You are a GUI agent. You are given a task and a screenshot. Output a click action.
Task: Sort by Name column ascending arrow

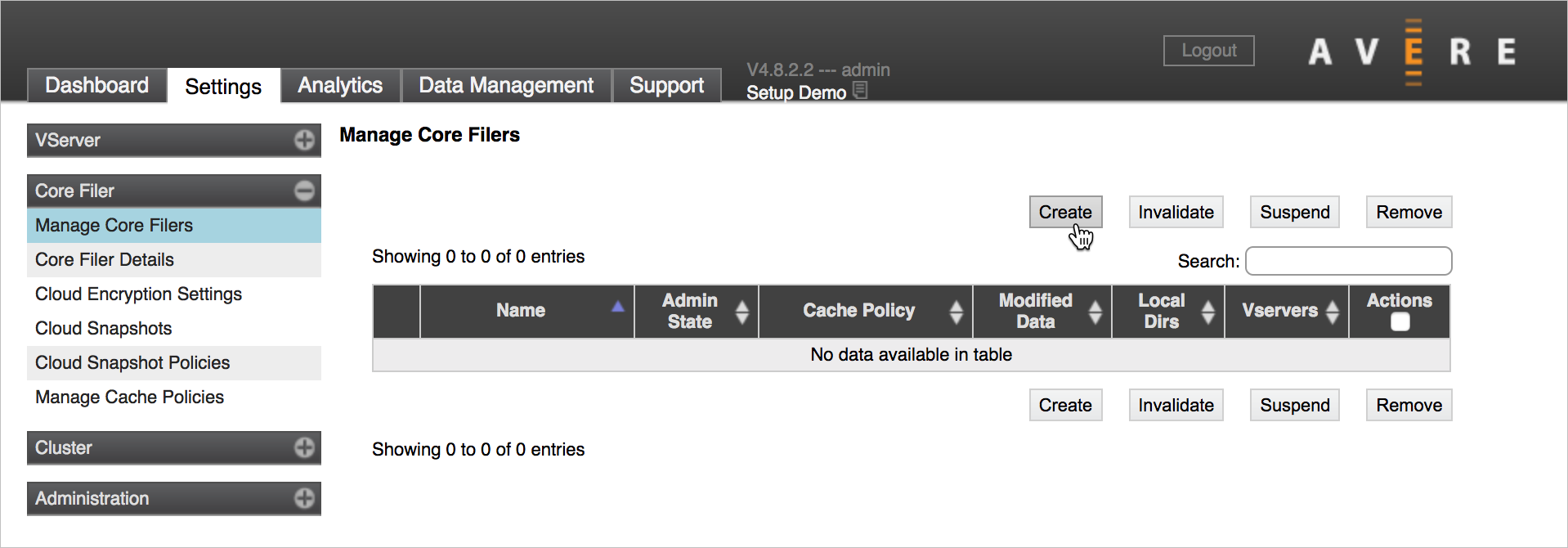[618, 307]
